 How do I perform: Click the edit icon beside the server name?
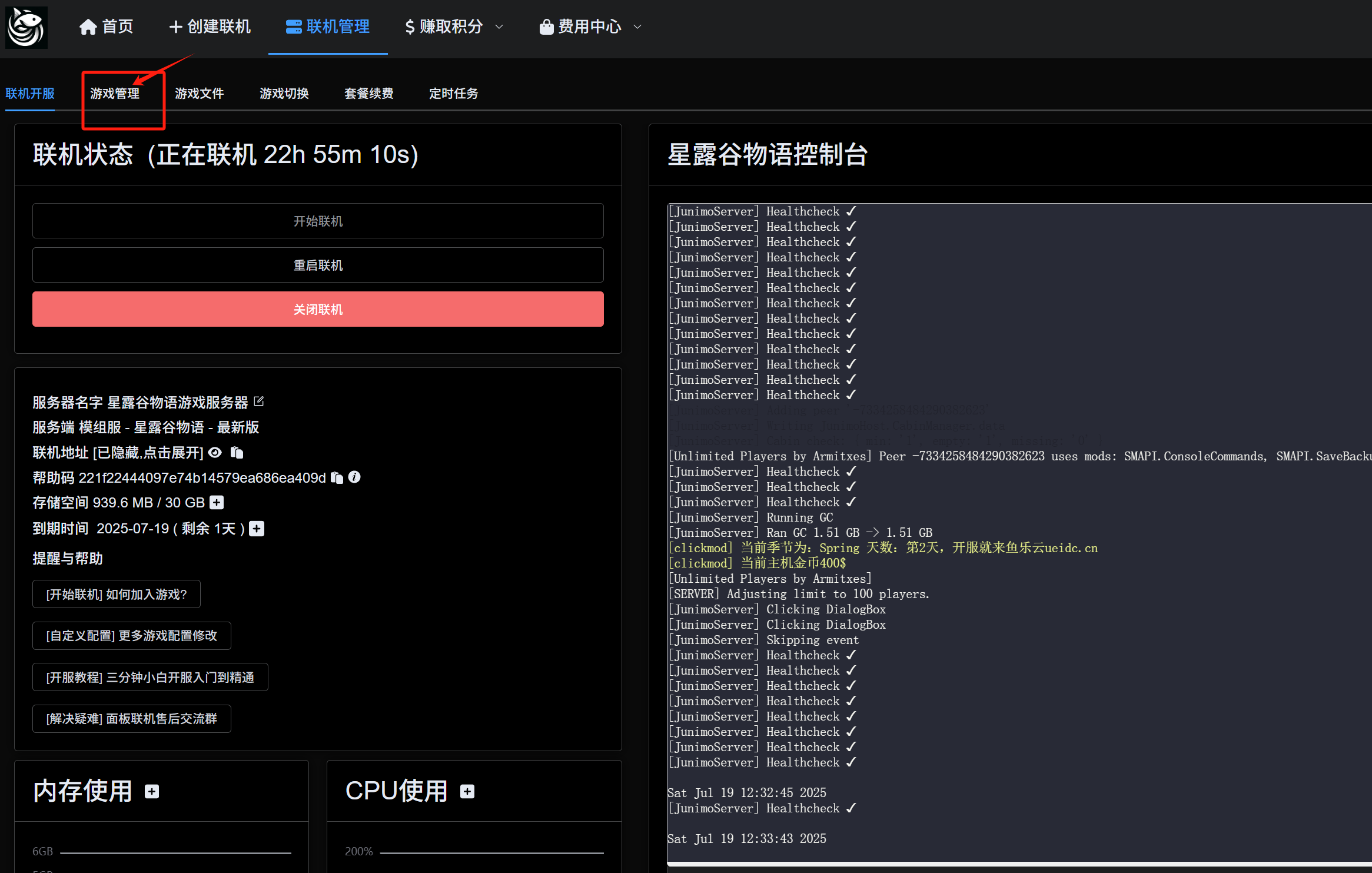tap(259, 401)
